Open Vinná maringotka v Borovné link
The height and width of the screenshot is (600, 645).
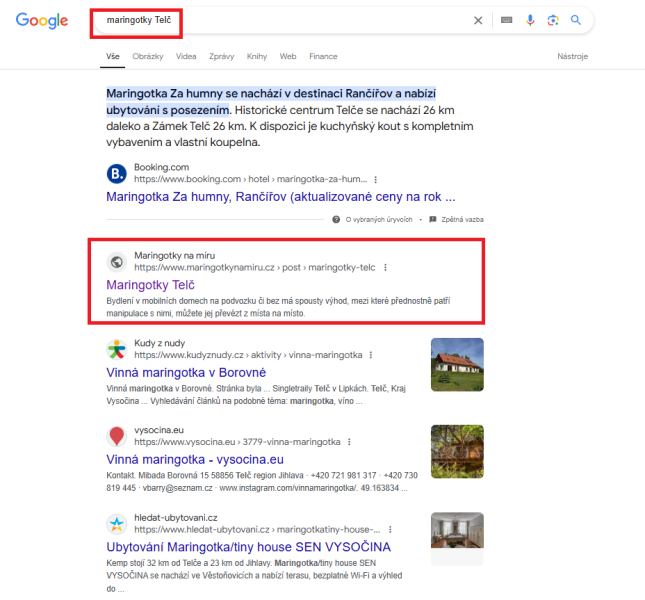point(186,372)
